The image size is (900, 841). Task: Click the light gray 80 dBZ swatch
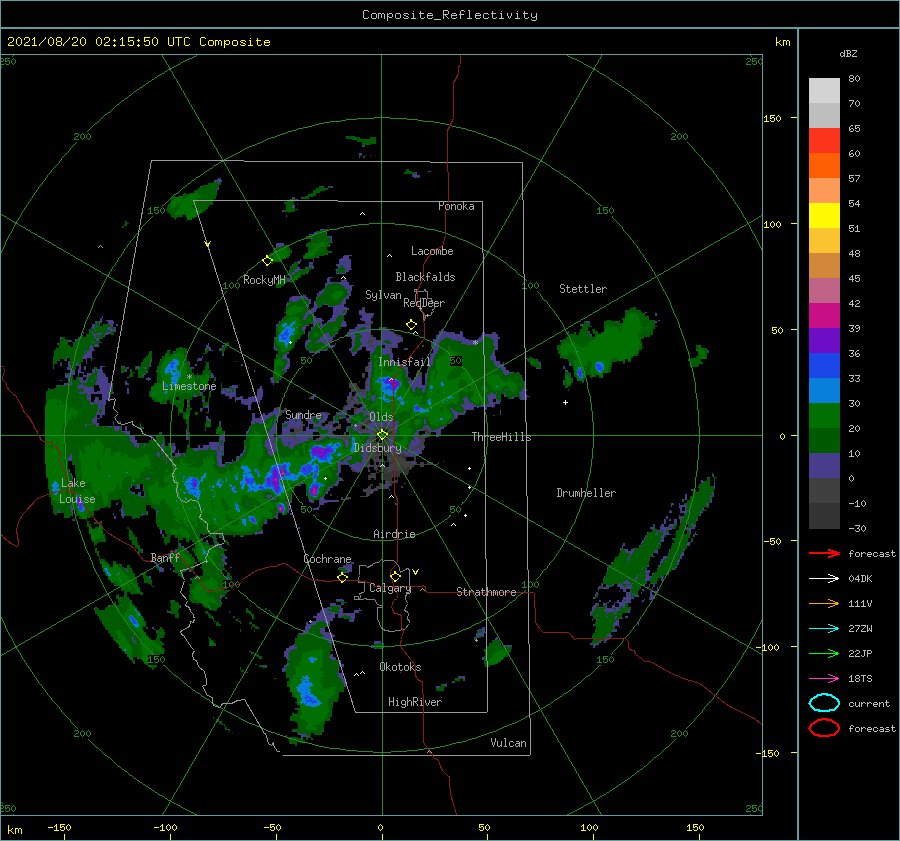[824, 90]
